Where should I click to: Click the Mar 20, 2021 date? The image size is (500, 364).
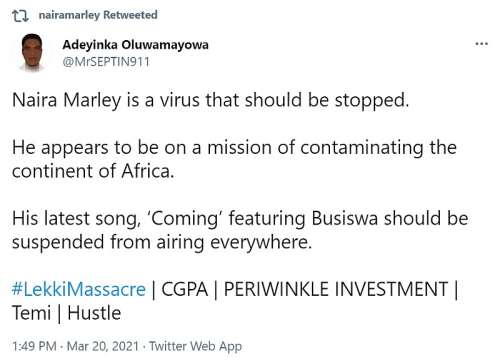pos(103,346)
